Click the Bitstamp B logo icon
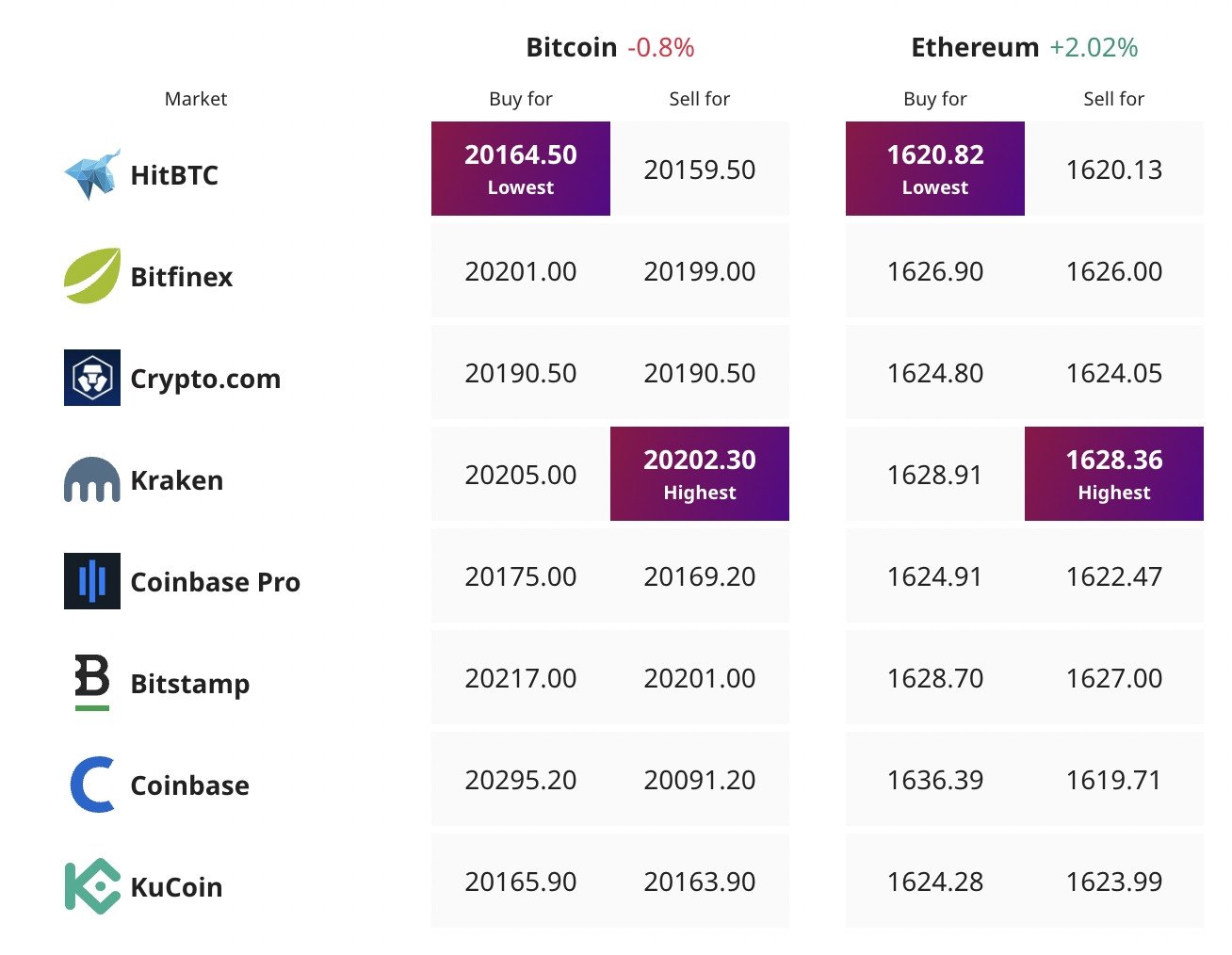This screenshot has height=955, width=1232. 91,681
